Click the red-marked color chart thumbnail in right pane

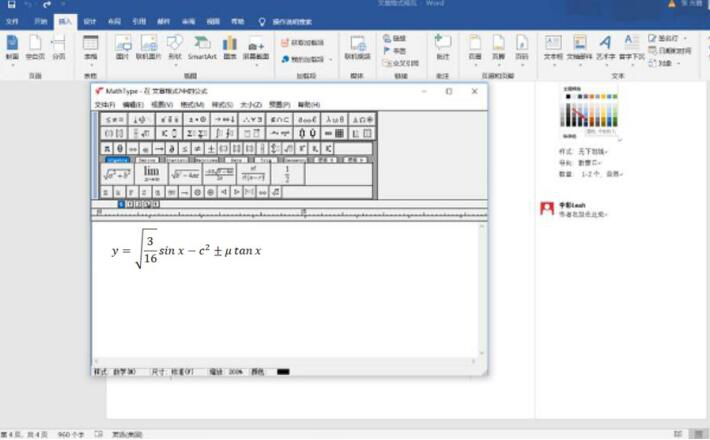[x=590, y=110]
